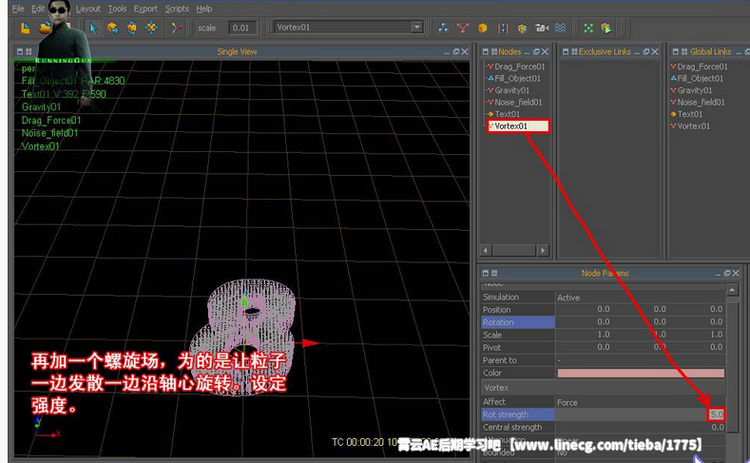Click the camera toolbar icon

point(541,28)
